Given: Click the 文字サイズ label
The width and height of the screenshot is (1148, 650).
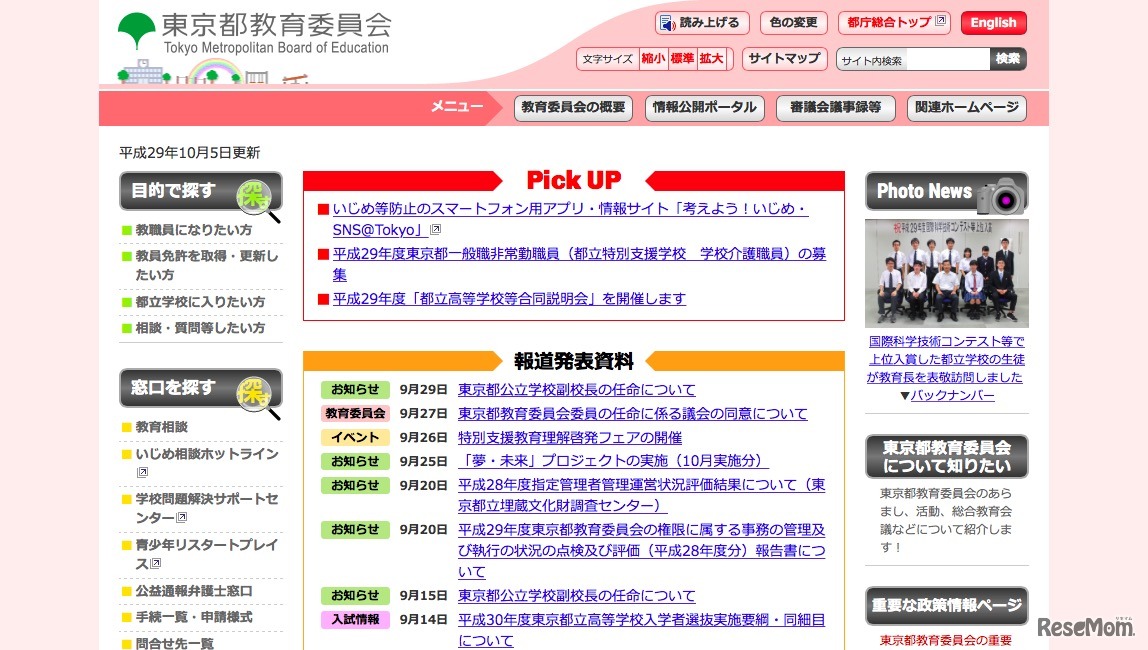Looking at the screenshot, I should click(x=607, y=59).
